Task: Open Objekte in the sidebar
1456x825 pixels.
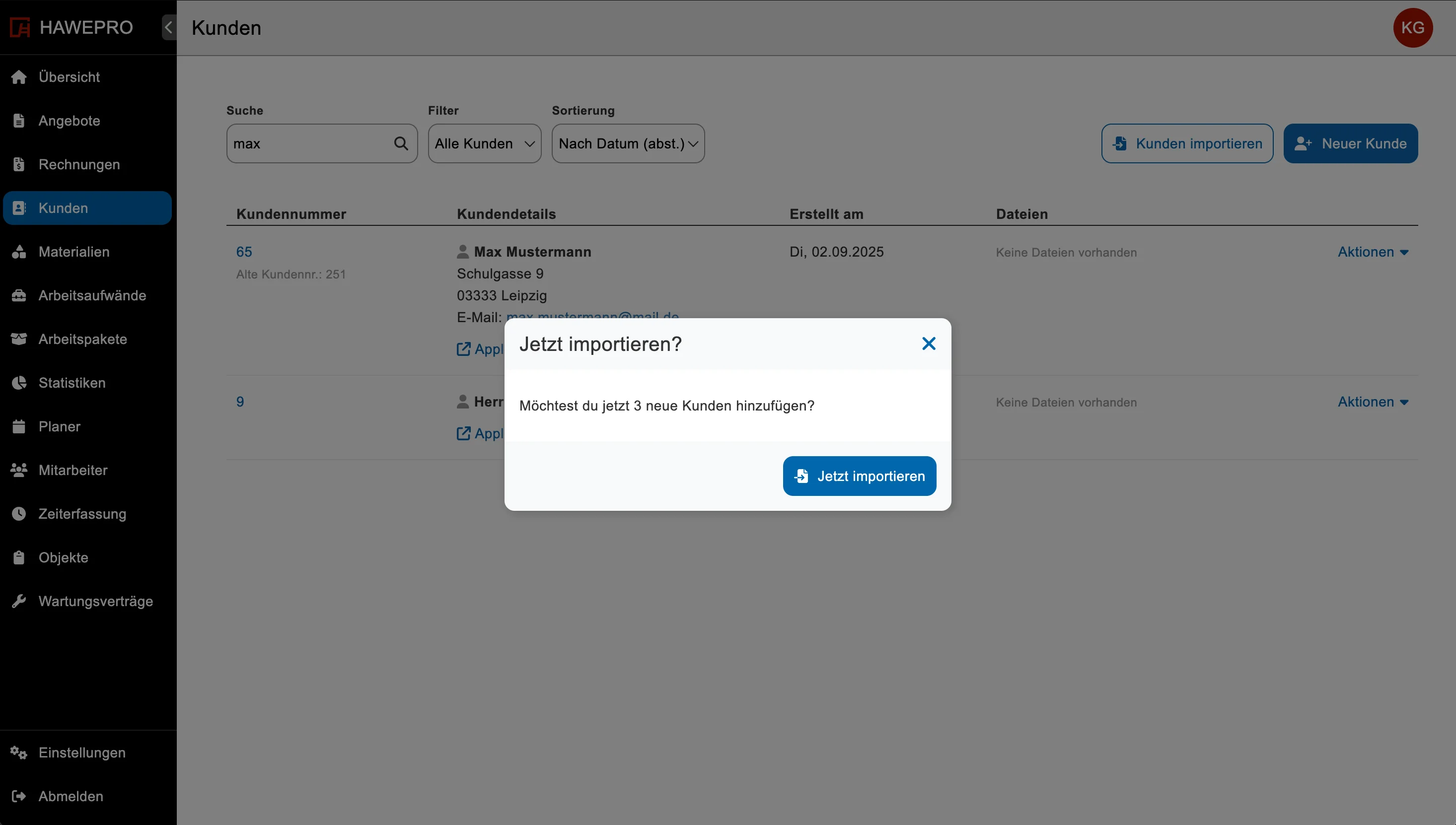Action: (x=87, y=557)
